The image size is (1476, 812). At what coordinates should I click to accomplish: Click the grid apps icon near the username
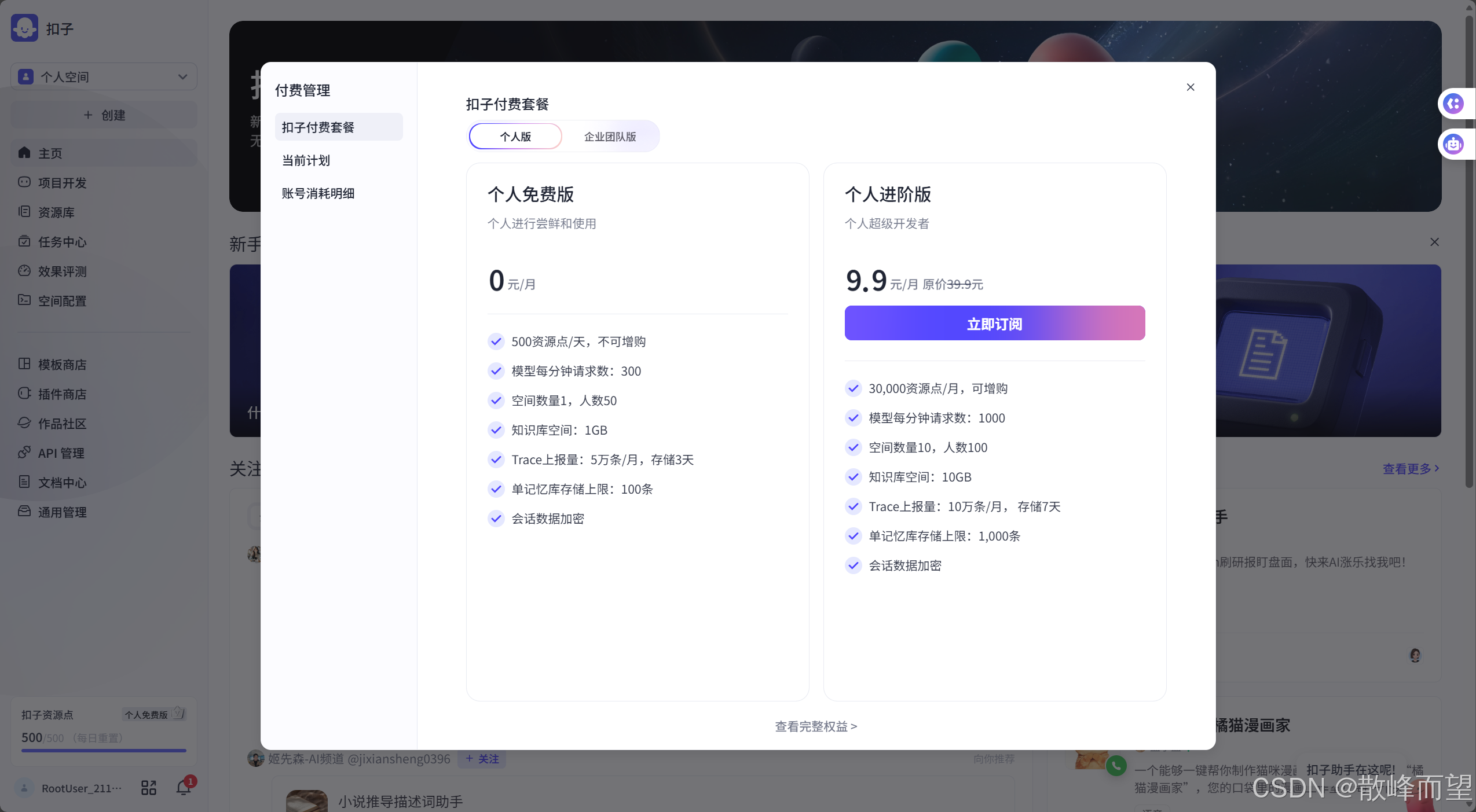point(149,788)
